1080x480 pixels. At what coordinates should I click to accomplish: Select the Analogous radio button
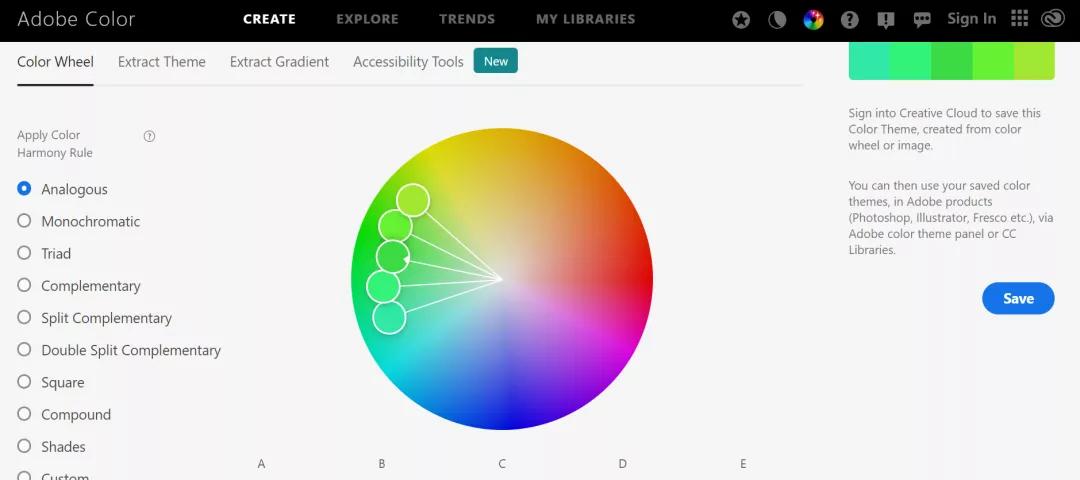(x=24, y=189)
